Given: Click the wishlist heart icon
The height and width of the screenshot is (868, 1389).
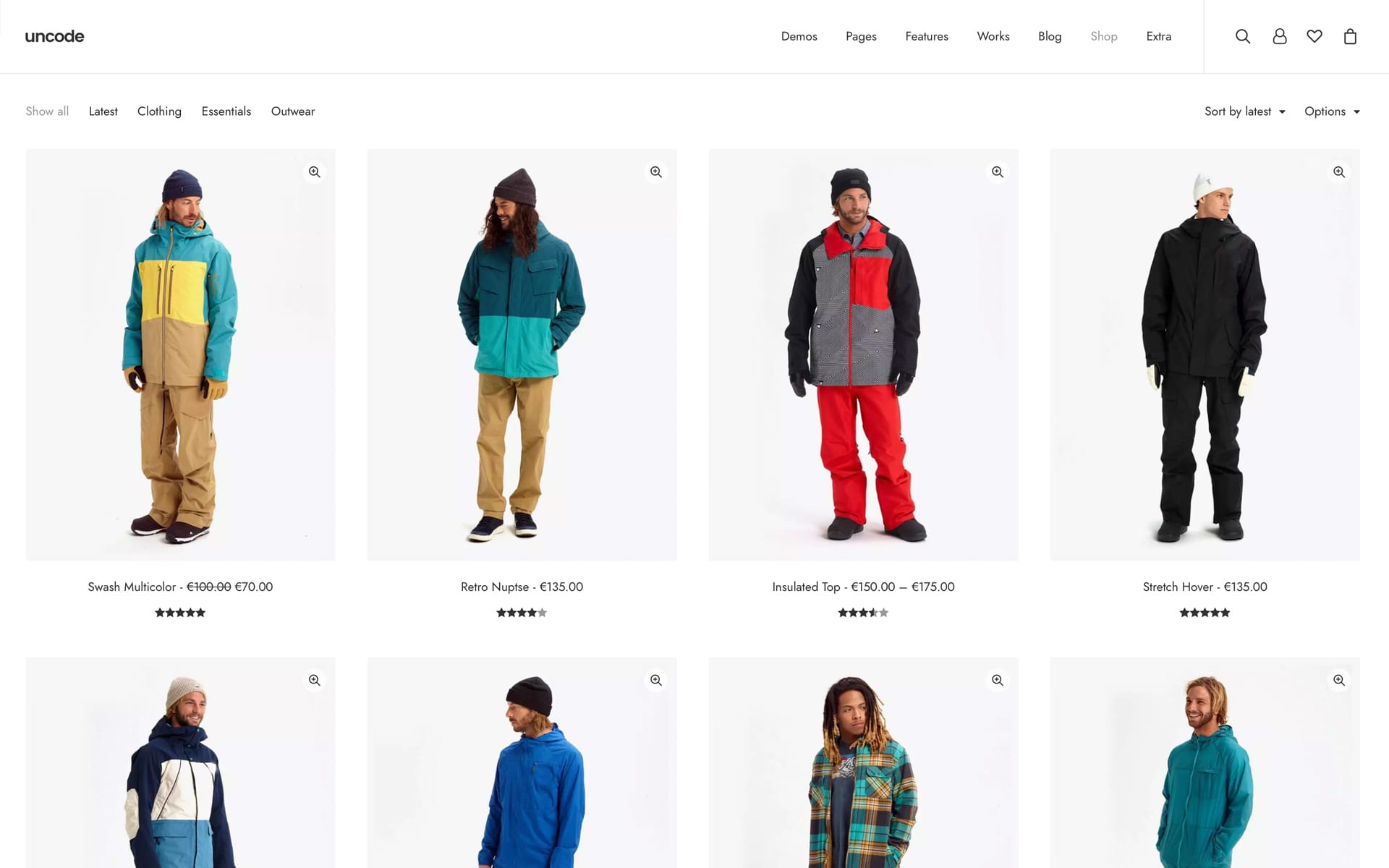Looking at the screenshot, I should click(1315, 36).
